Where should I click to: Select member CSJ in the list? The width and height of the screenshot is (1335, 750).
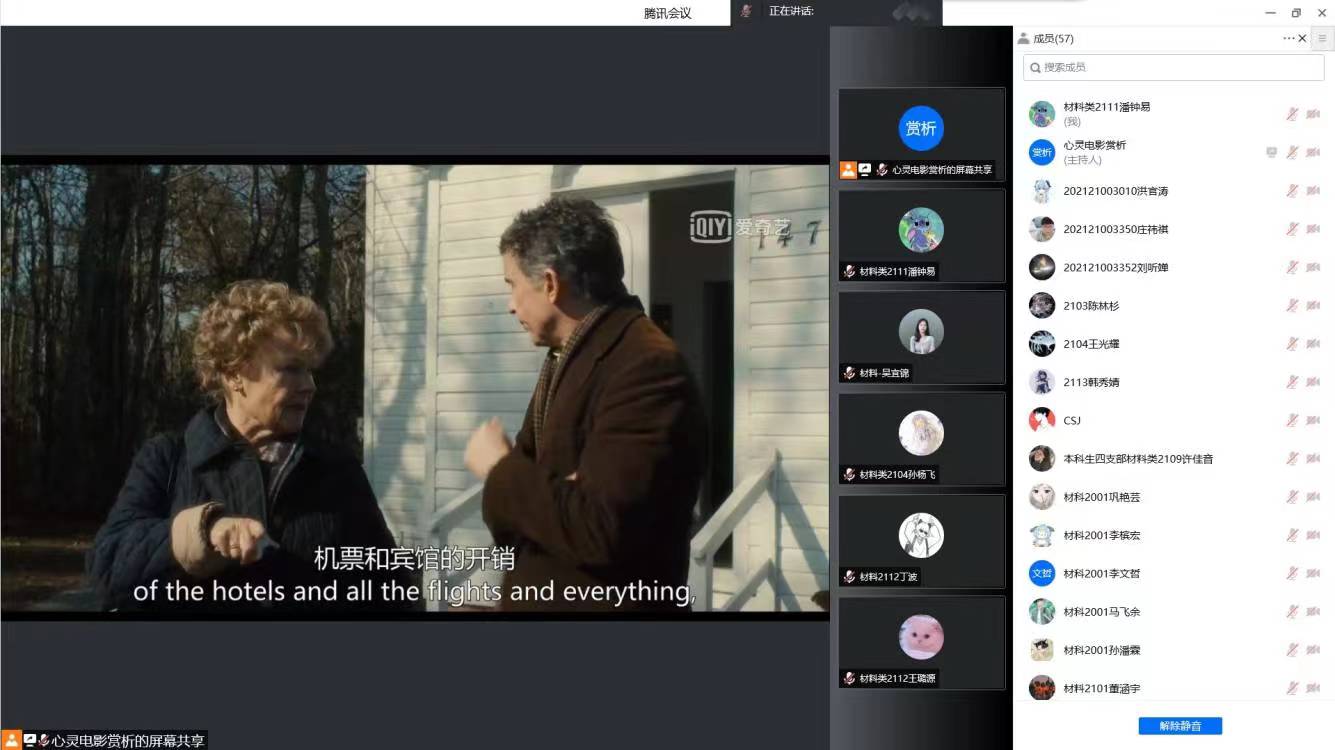(1072, 421)
